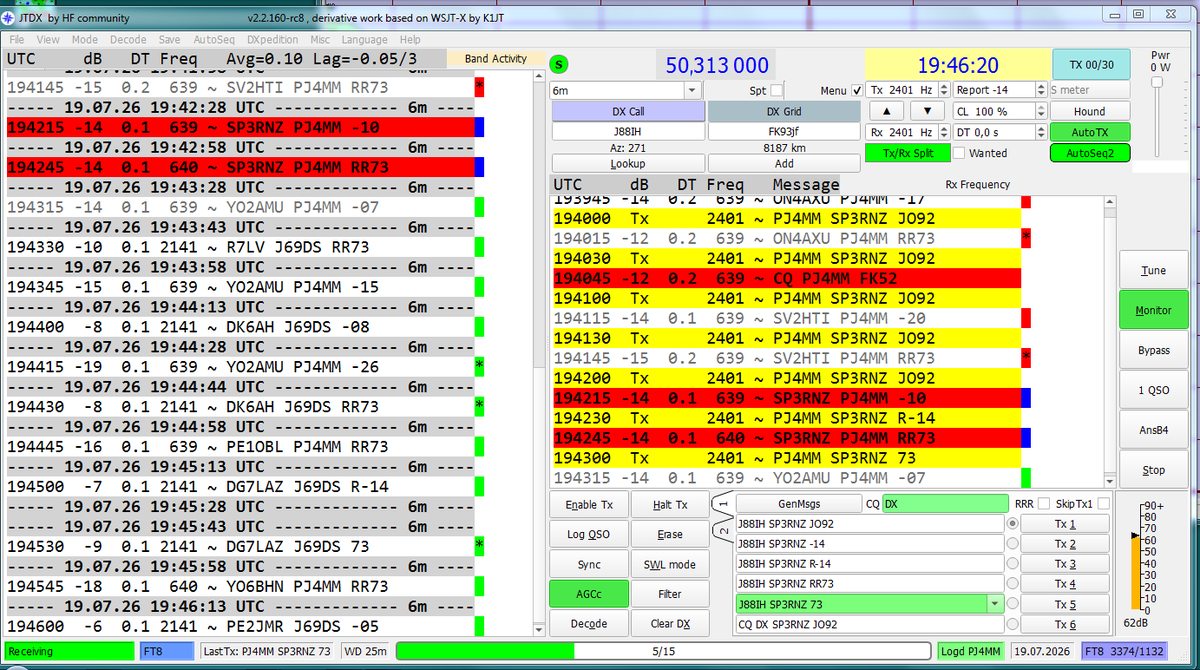The height and width of the screenshot is (670, 1200).
Task: Click the WD 25m status bar entry
Action: 366,651
